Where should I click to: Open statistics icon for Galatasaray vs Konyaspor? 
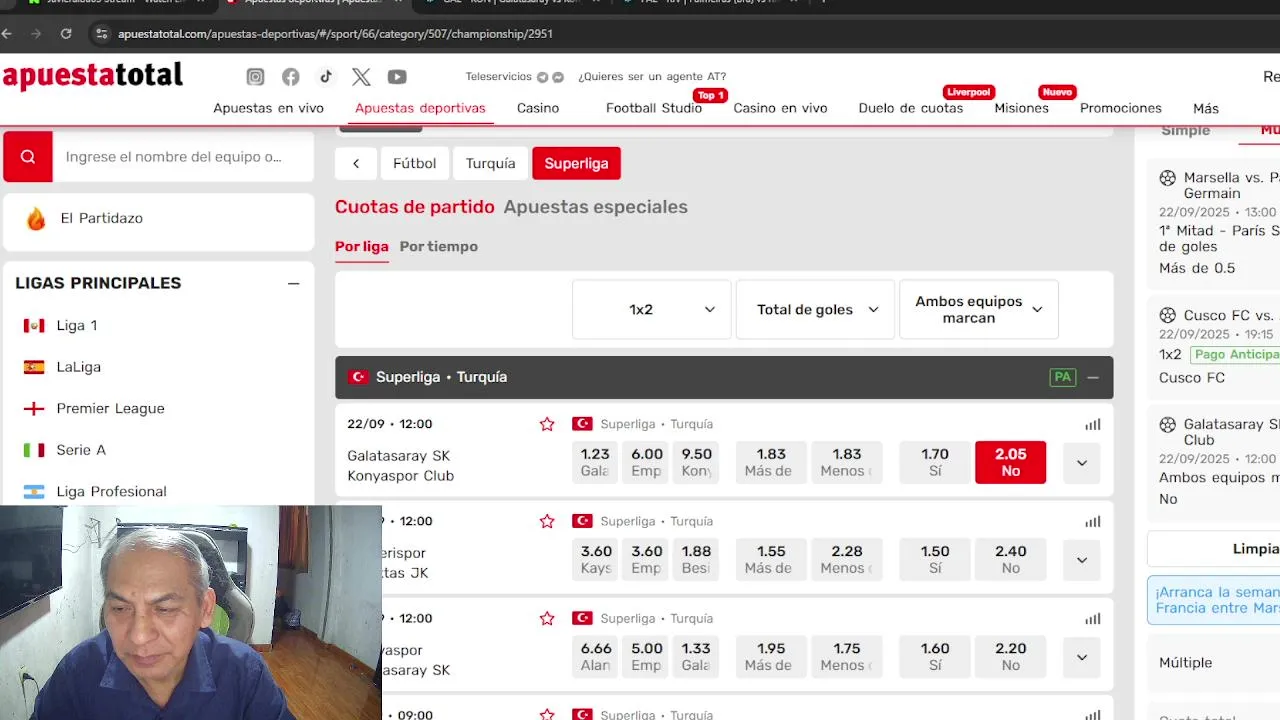[x=1092, y=424]
